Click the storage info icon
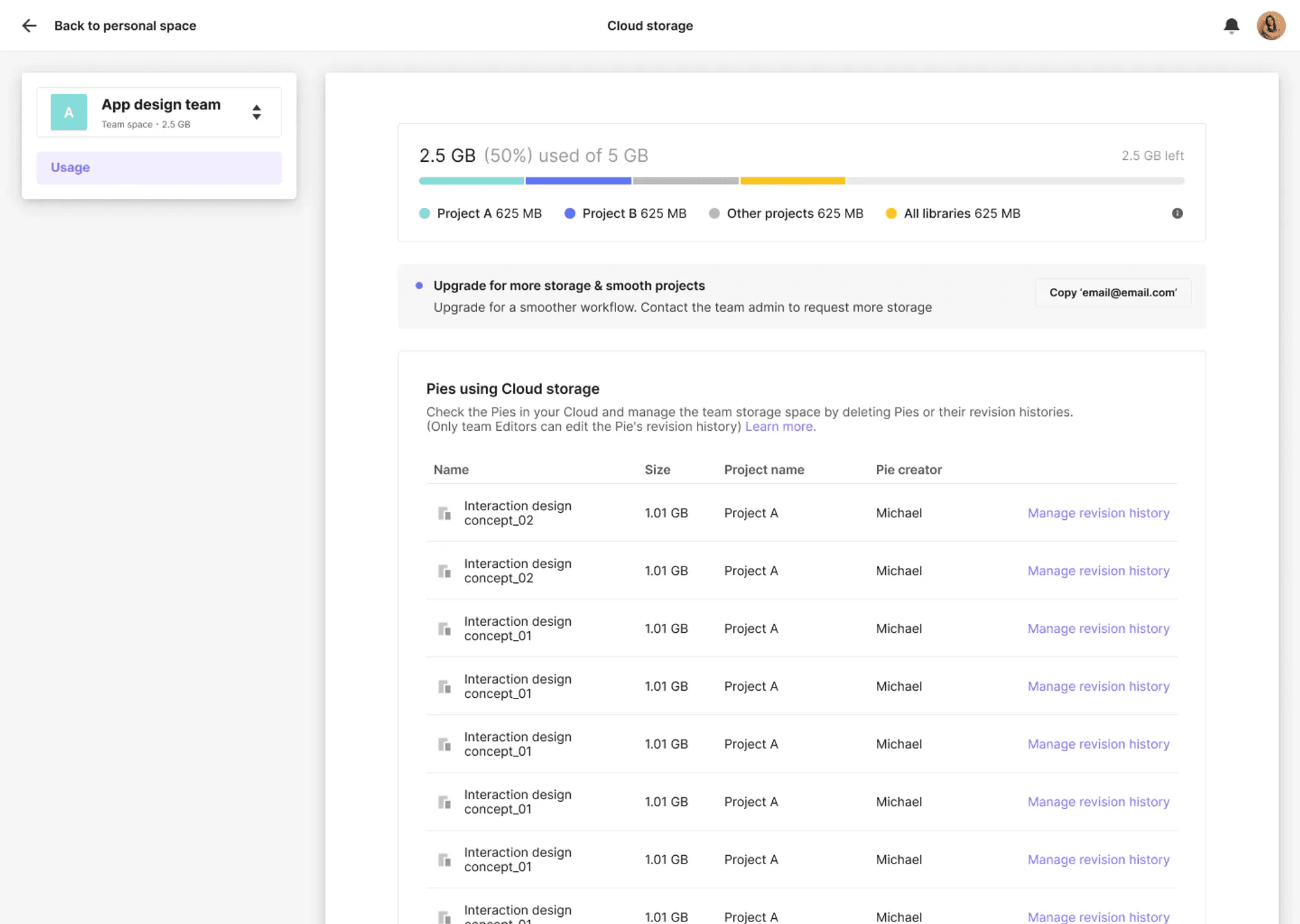Image resolution: width=1300 pixels, height=924 pixels. click(x=1177, y=213)
